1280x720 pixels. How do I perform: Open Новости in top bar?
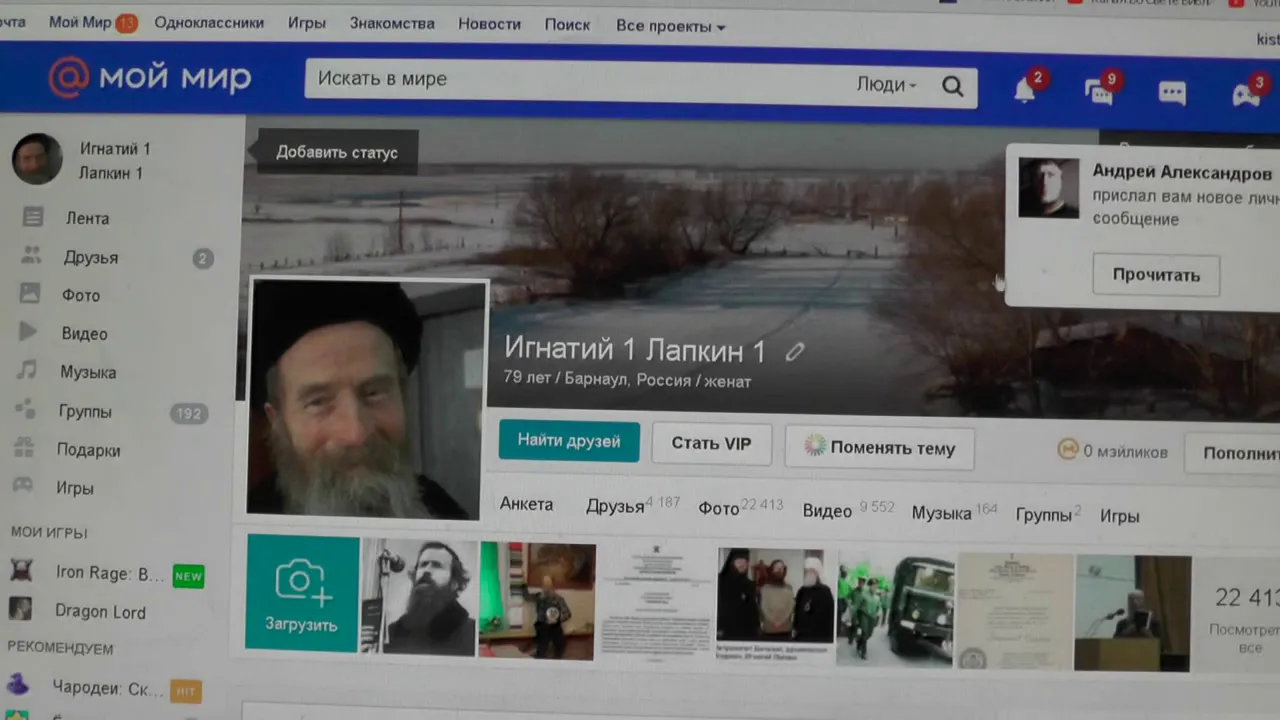[490, 24]
